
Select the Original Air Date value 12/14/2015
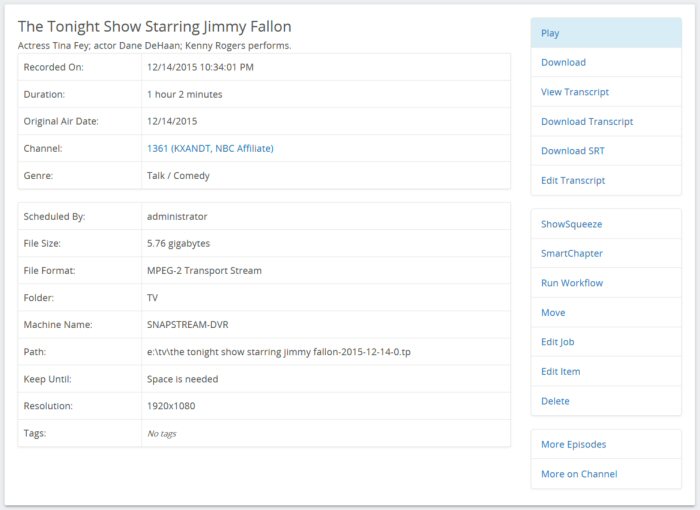click(x=172, y=121)
